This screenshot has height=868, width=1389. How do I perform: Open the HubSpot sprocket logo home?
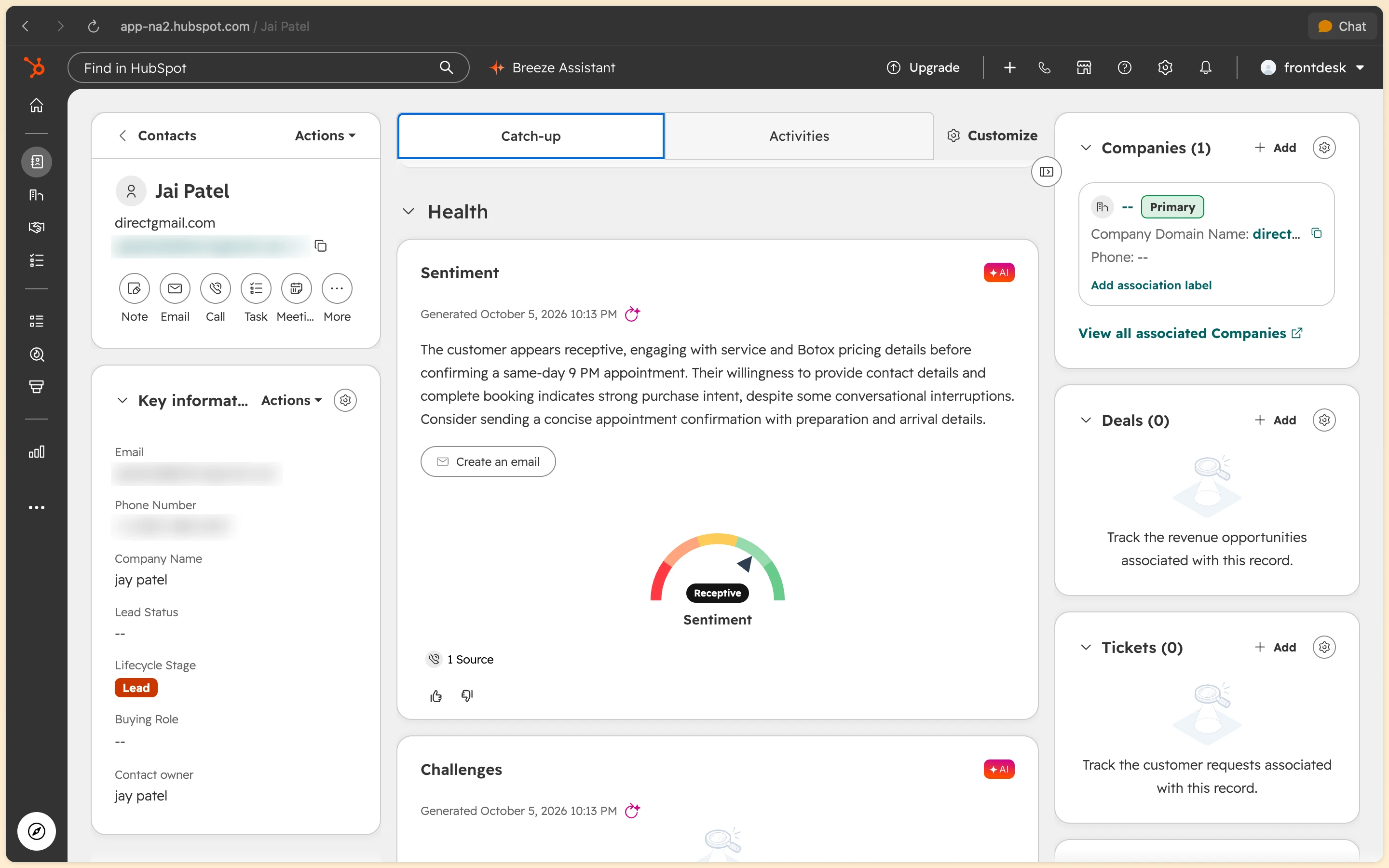tap(34, 67)
